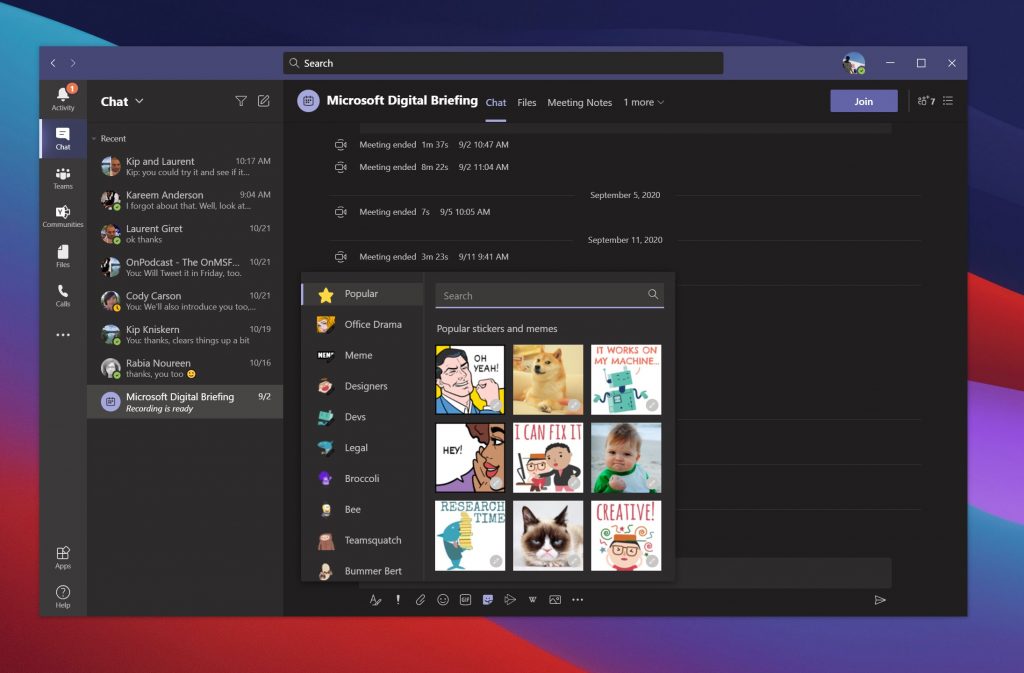Image resolution: width=1024 pixels, height=673 pixels.
Task: Switch to the Files tab
Action: (x=526, y=102)
